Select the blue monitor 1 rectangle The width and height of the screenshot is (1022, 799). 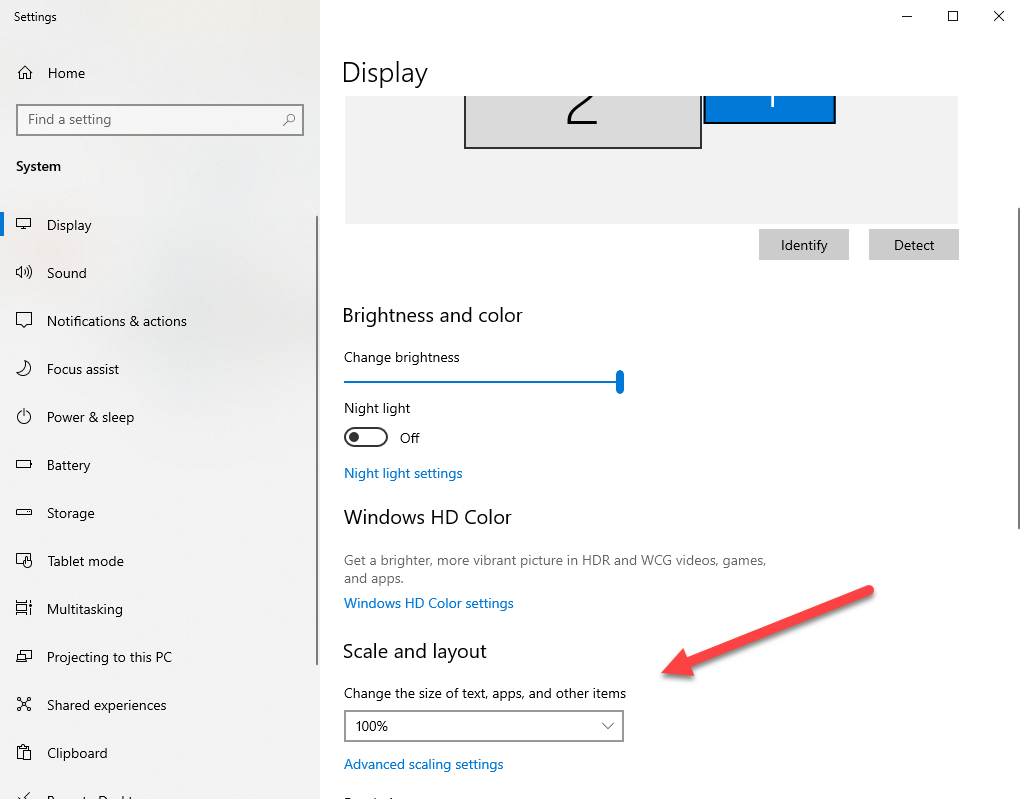(x=770, y=109)
